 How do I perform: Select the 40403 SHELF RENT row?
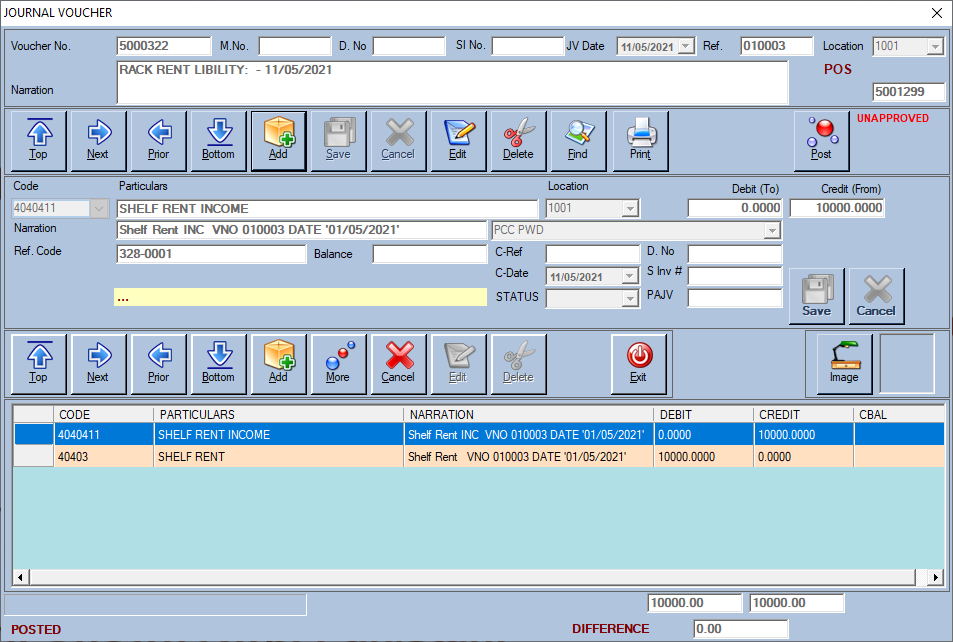point(479,457)
